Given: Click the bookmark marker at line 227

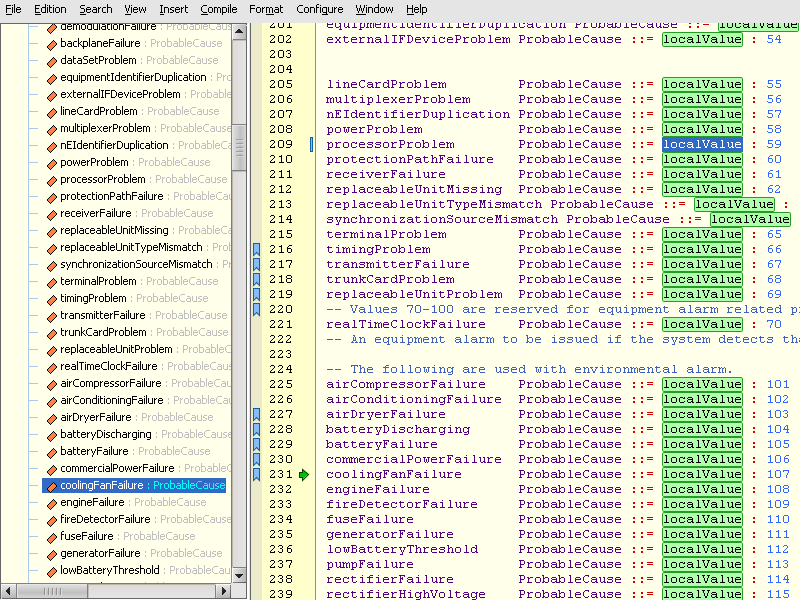Looking at the screenshot, I should (257, 414).
